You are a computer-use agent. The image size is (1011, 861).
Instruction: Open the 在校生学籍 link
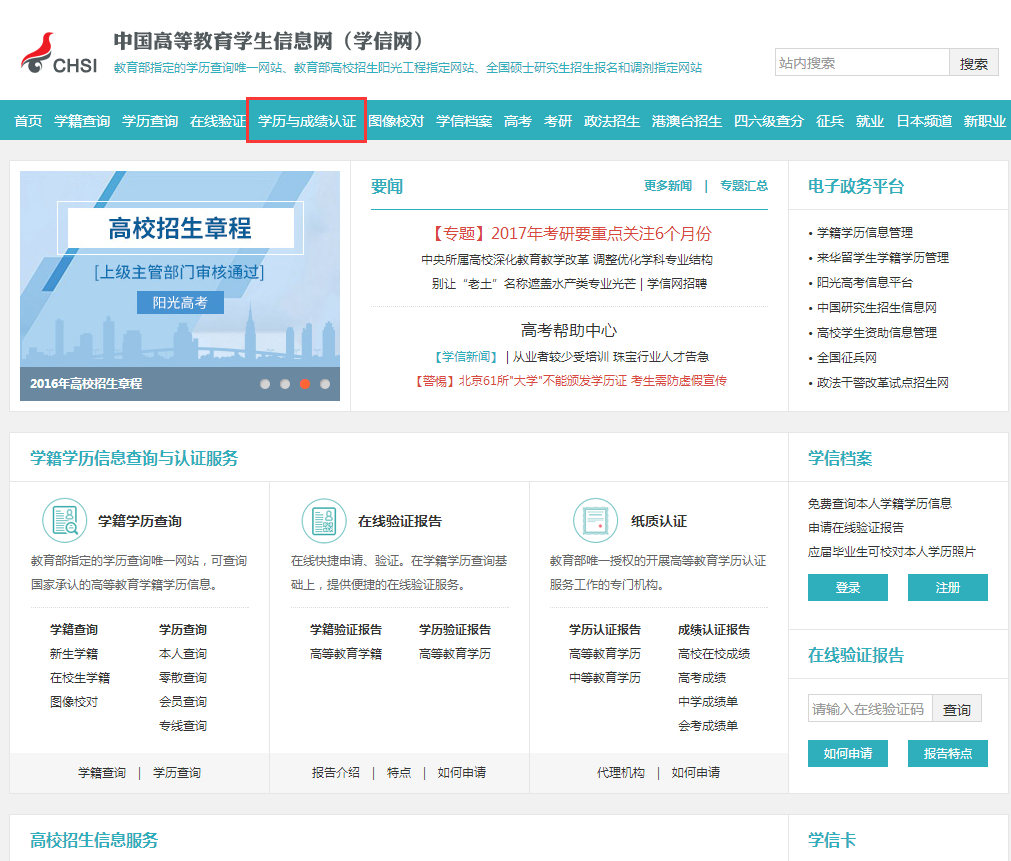pyautogui.click(x=80, y=678)
